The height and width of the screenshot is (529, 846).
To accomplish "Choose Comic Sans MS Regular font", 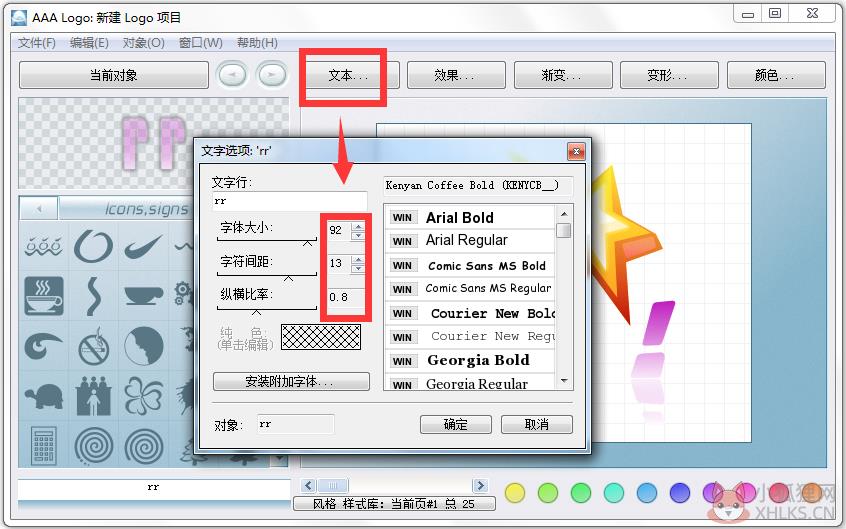I will pyautogui.click(x=470, y=289).
